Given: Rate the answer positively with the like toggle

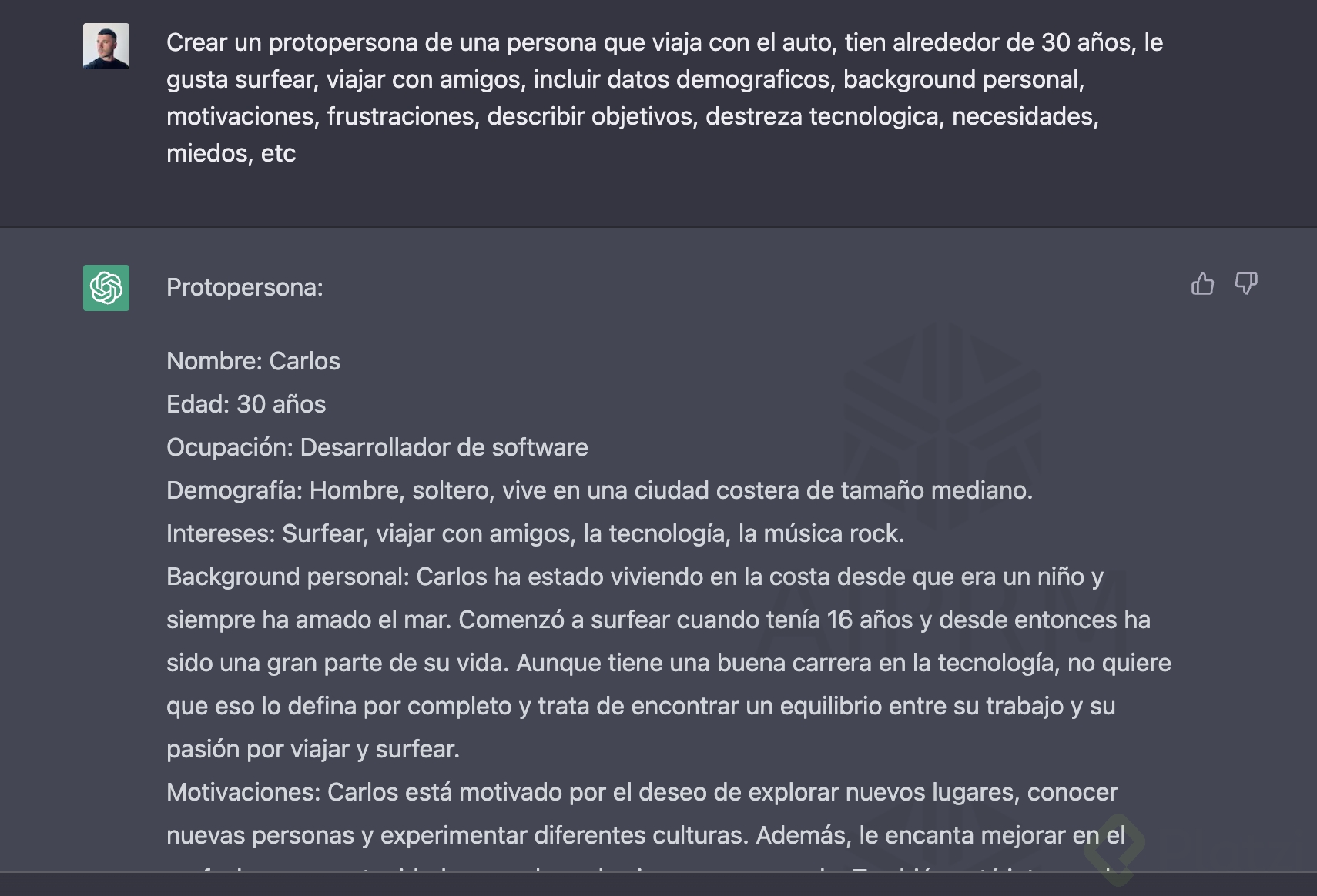Looking at the screenshot, I should click(x=1203, y=284).
